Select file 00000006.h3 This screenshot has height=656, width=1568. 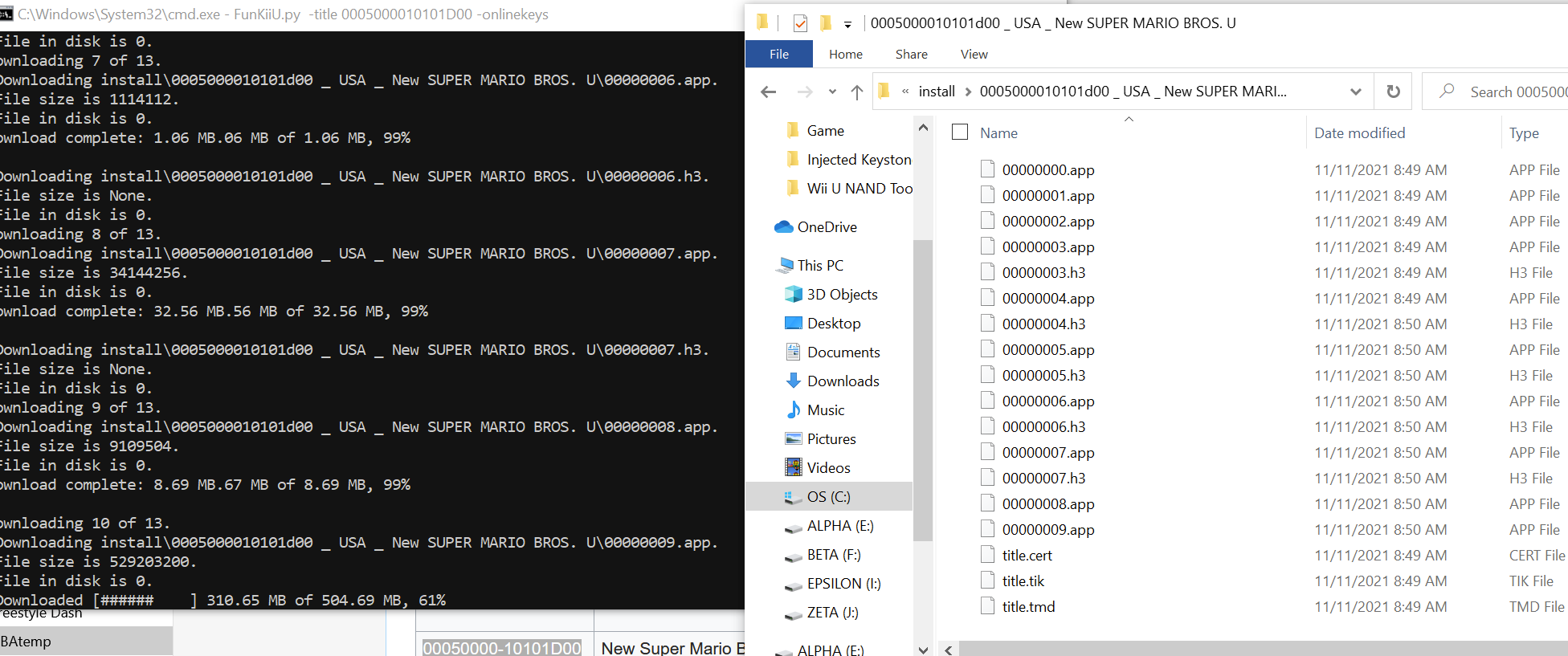[x=1043, y=427]
